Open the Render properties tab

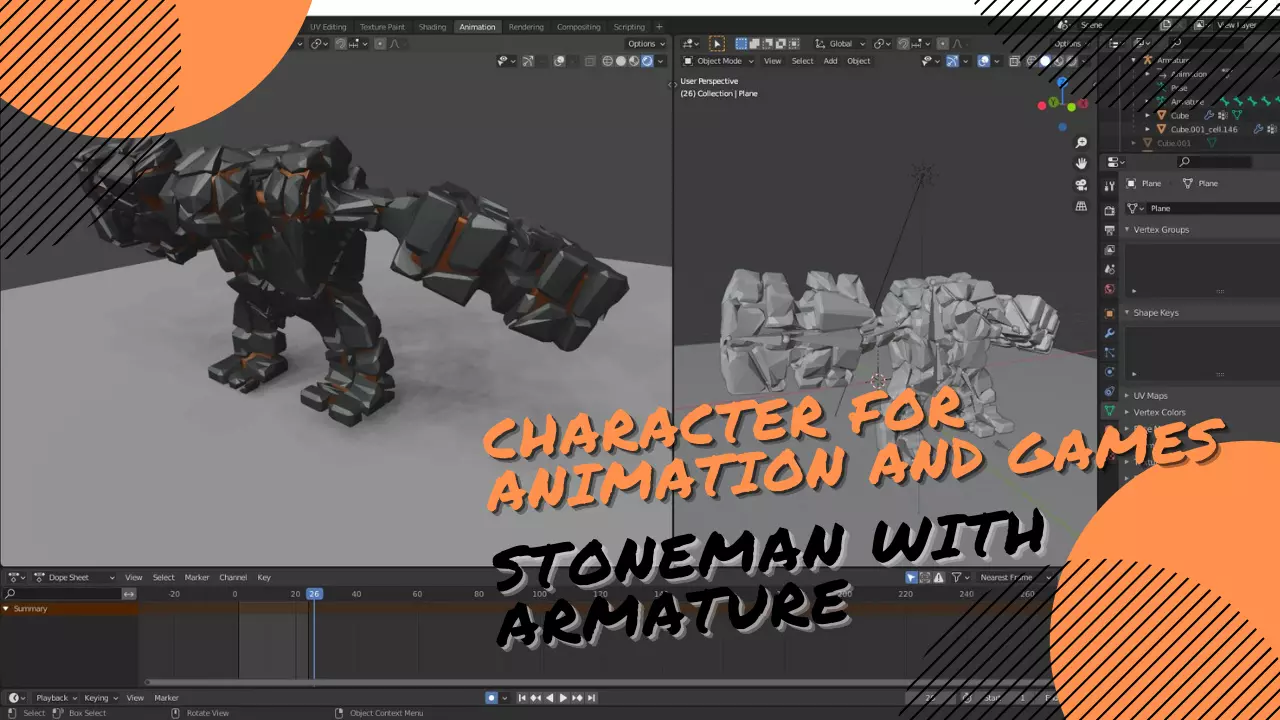(x=1109, y=210)
